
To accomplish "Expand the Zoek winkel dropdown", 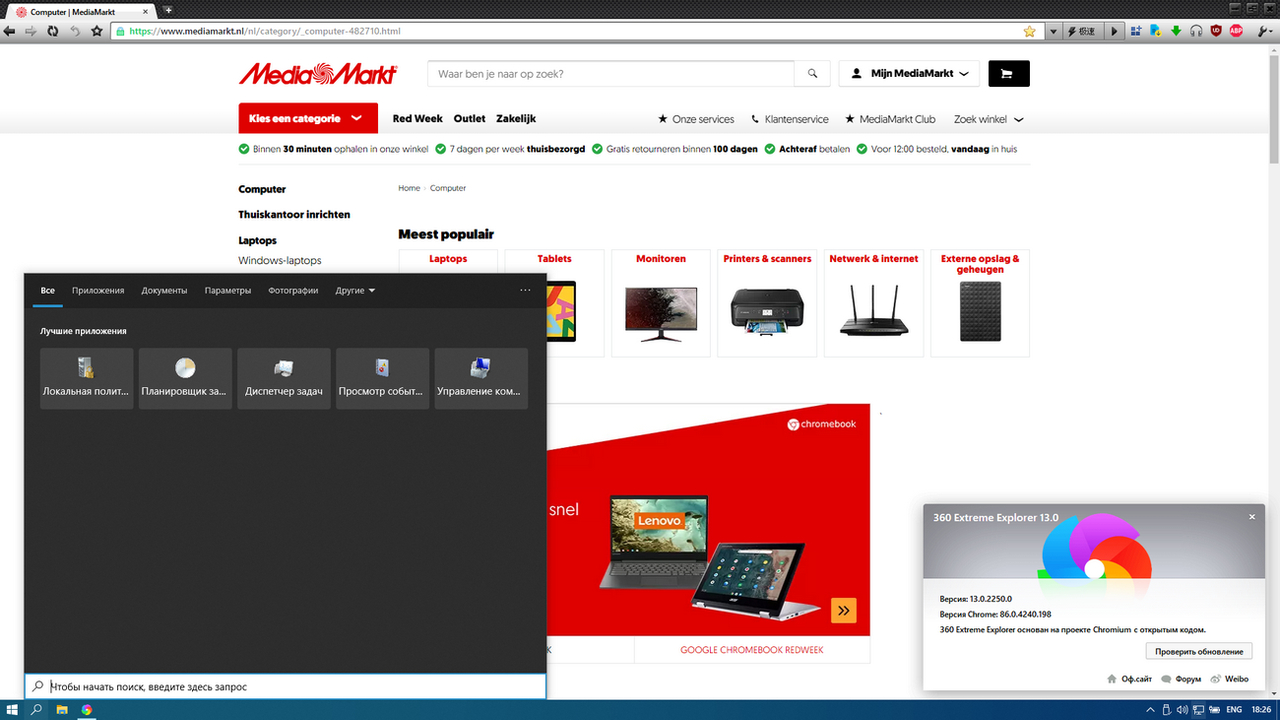I will click(988, 119).
